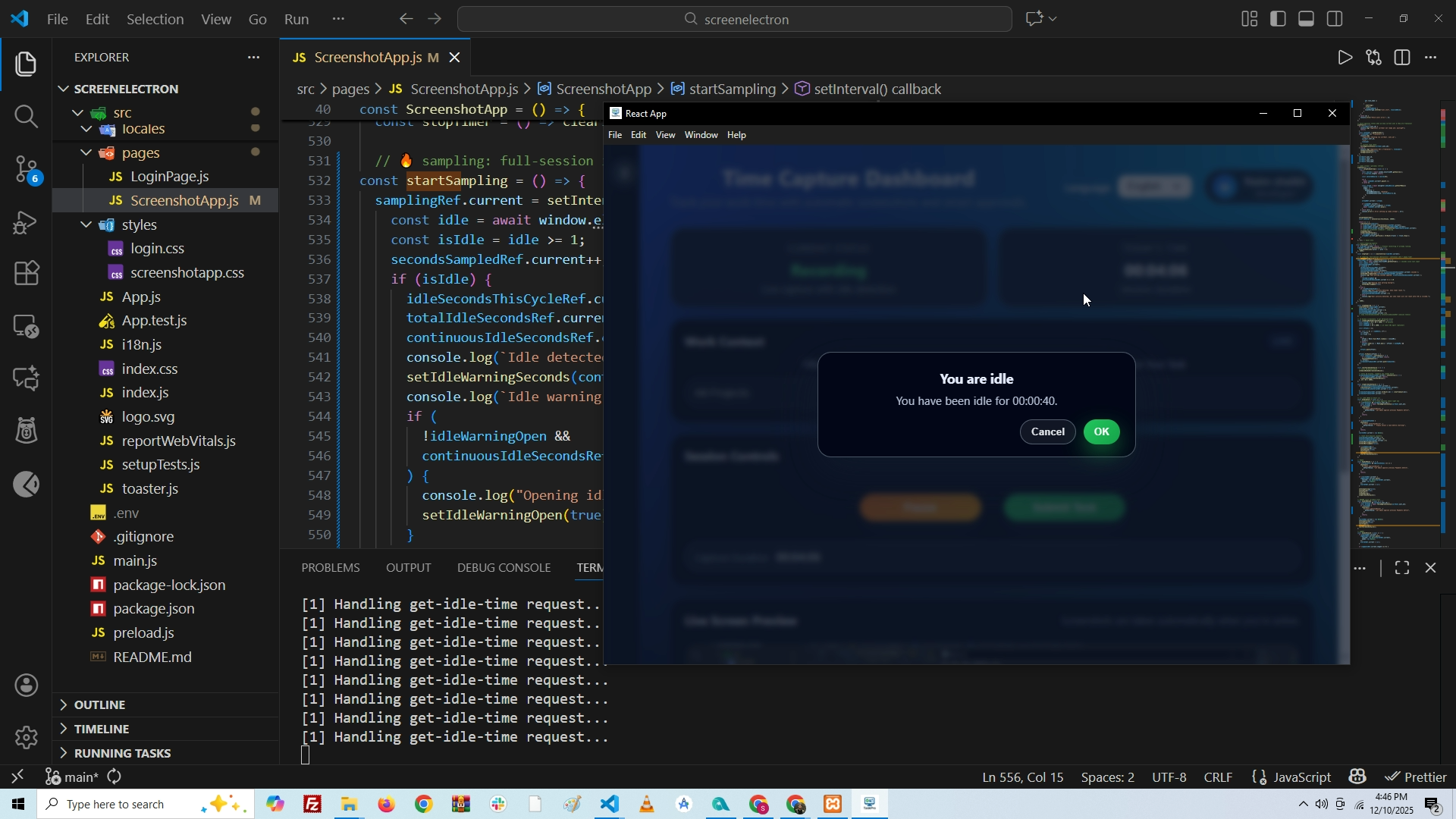Click the screenelectron command search box
The width and height of the screenshot is (1456, 819).
734,19
